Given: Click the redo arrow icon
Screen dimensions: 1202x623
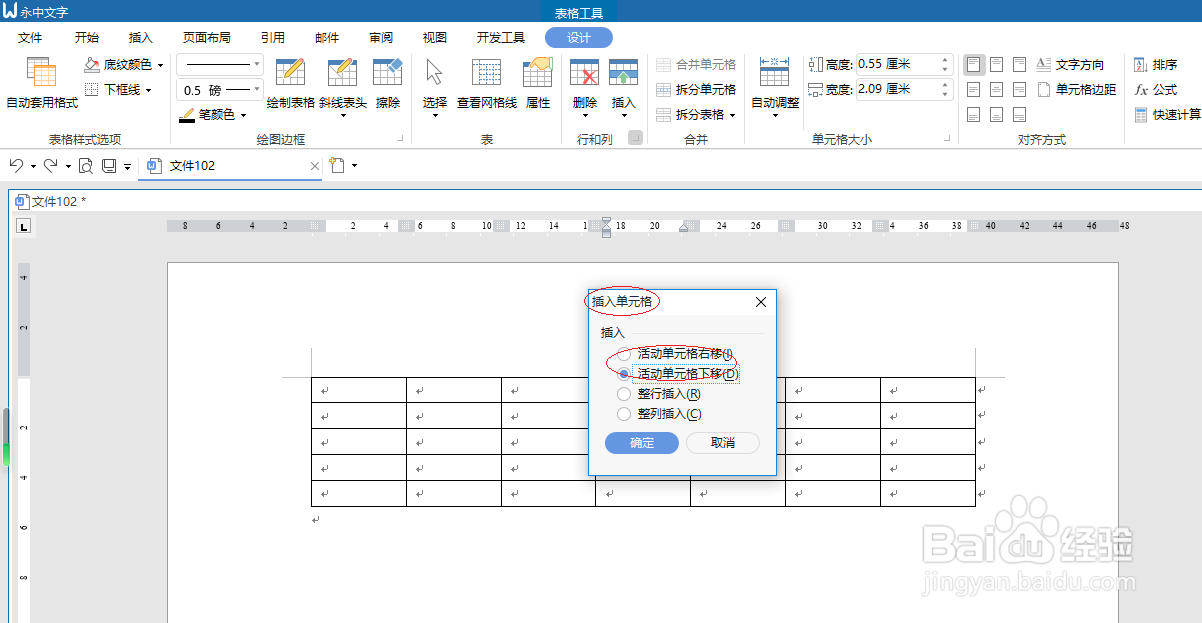Looking at the screenshot, I should coord(50,165).
